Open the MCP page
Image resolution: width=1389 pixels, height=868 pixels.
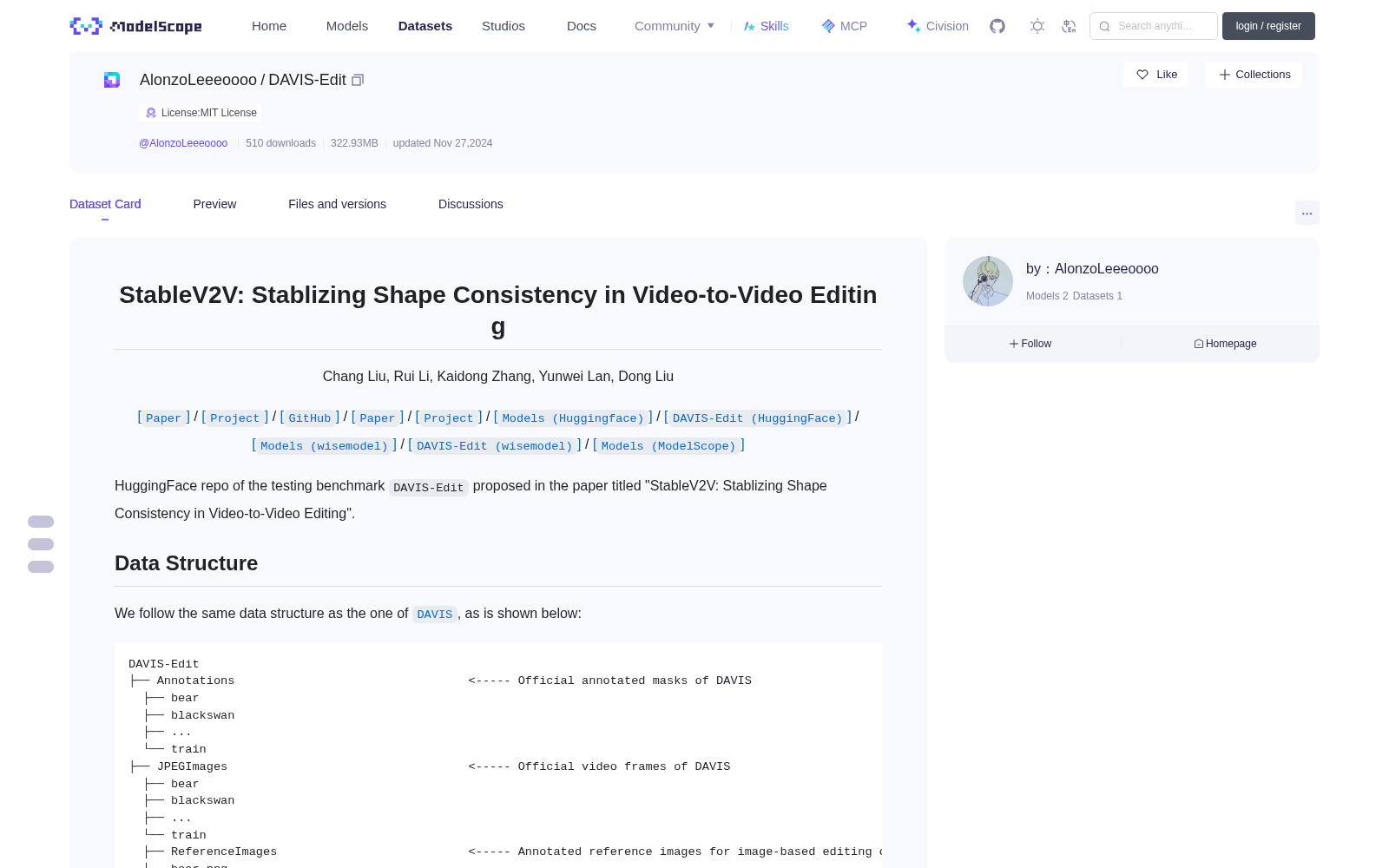845,26
